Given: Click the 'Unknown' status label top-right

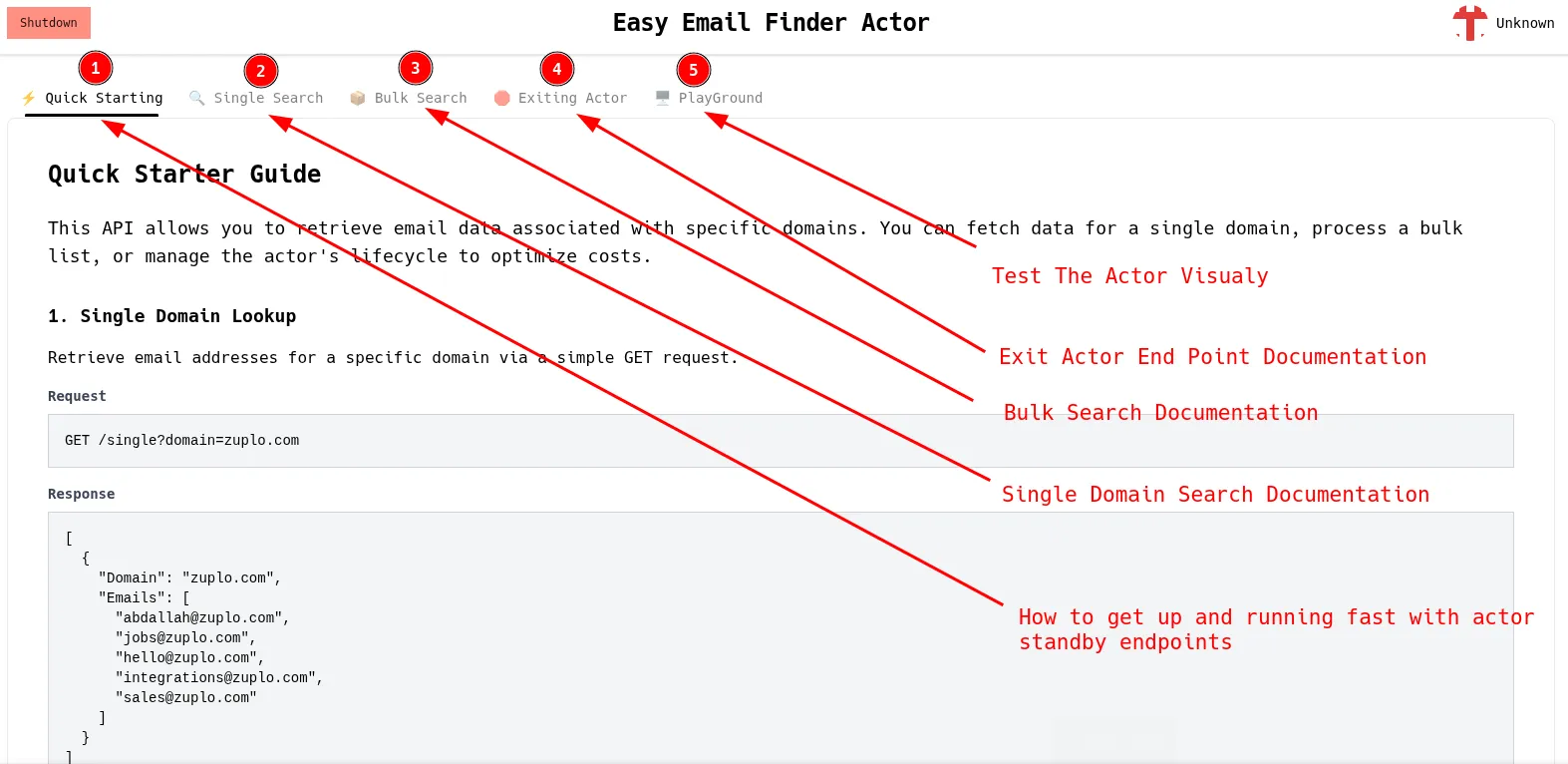Looking at the screenshot, I should (1524, 22).
